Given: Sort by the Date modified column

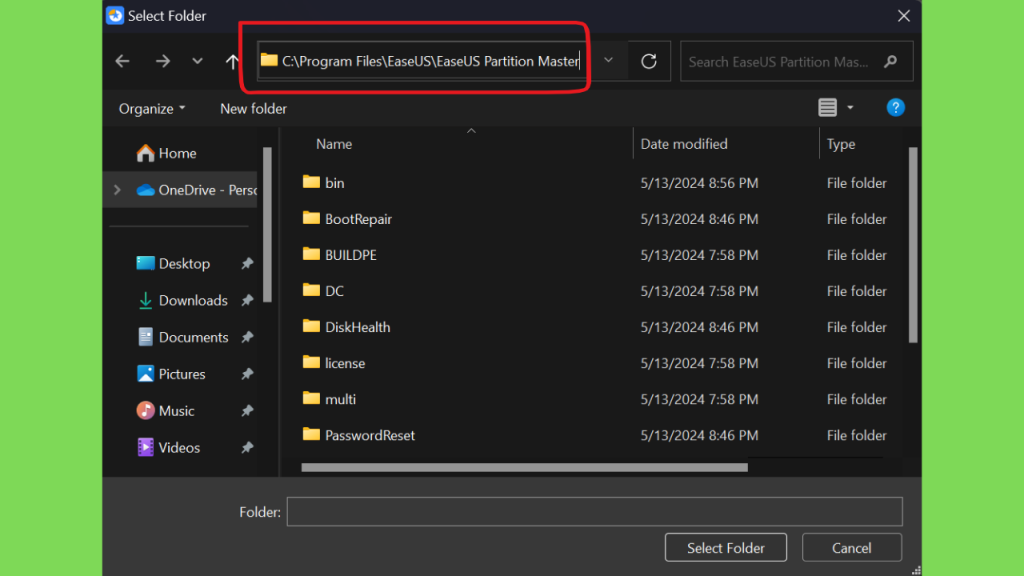Looking at the screenshot, I should click(684, 144).
